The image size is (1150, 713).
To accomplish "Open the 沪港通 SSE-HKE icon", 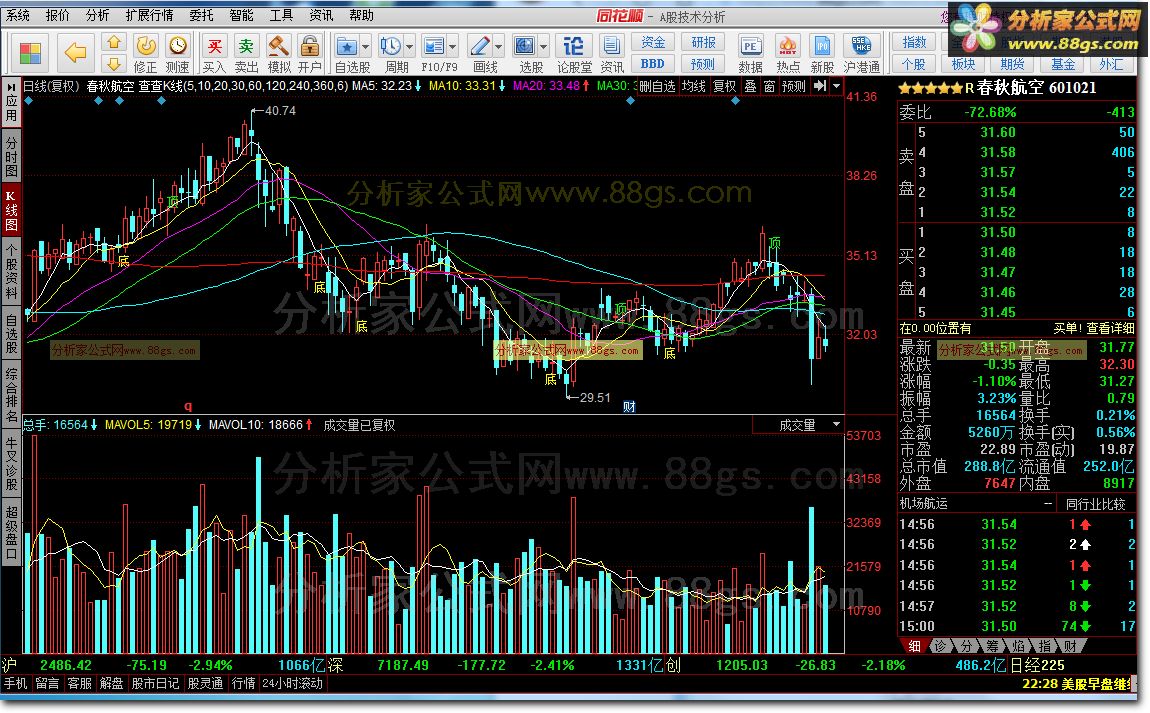I will coord(861,54).
